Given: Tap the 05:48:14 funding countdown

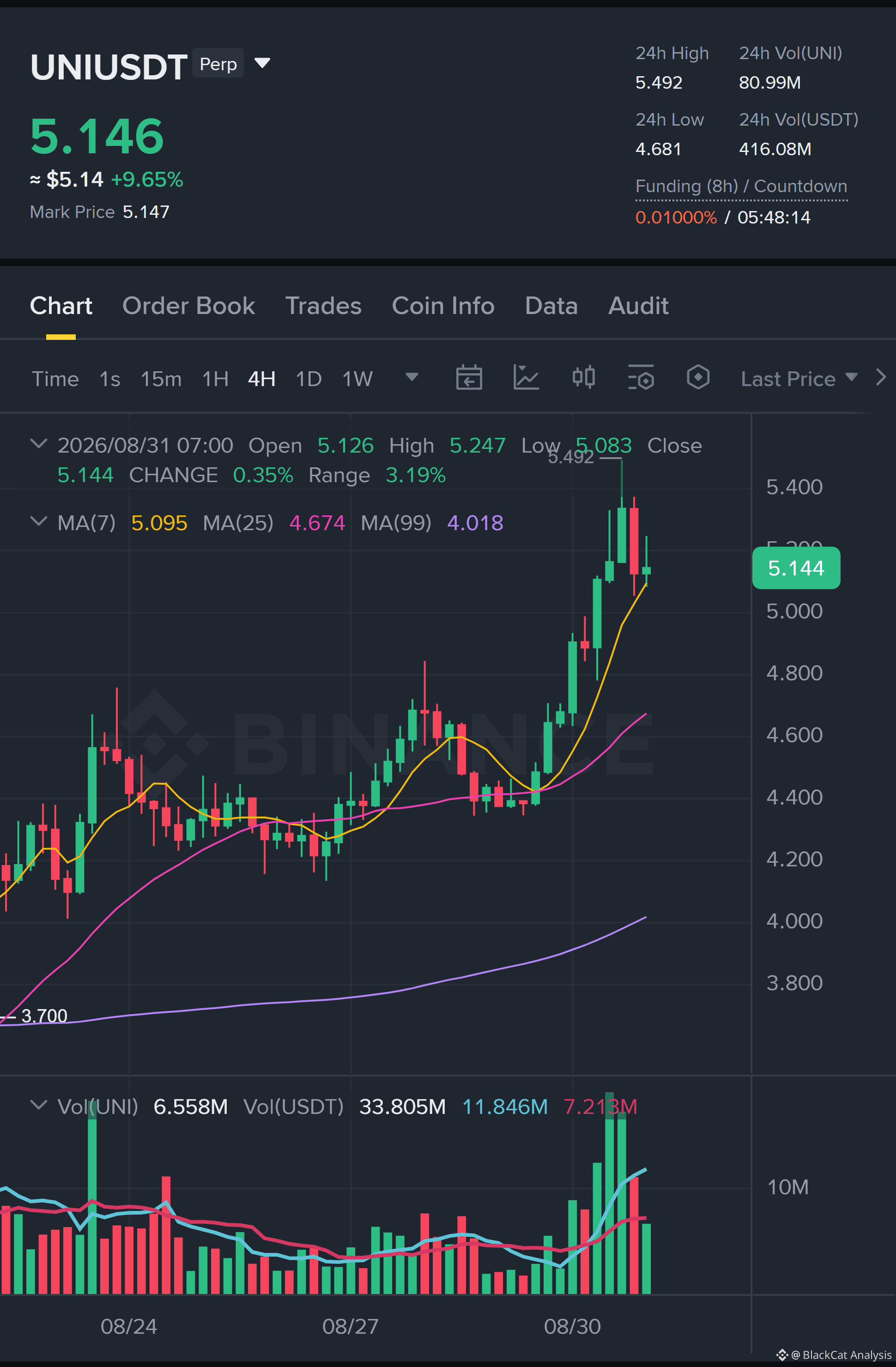Looking at the screenshot, I should [774, 217].
